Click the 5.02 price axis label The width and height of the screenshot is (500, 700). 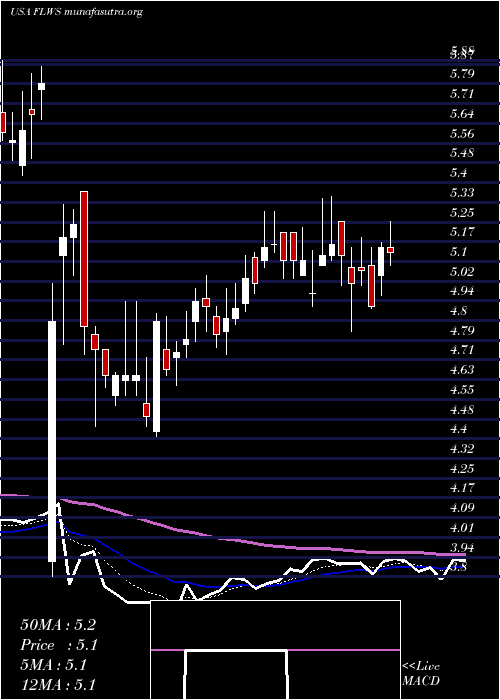(462, 271)
